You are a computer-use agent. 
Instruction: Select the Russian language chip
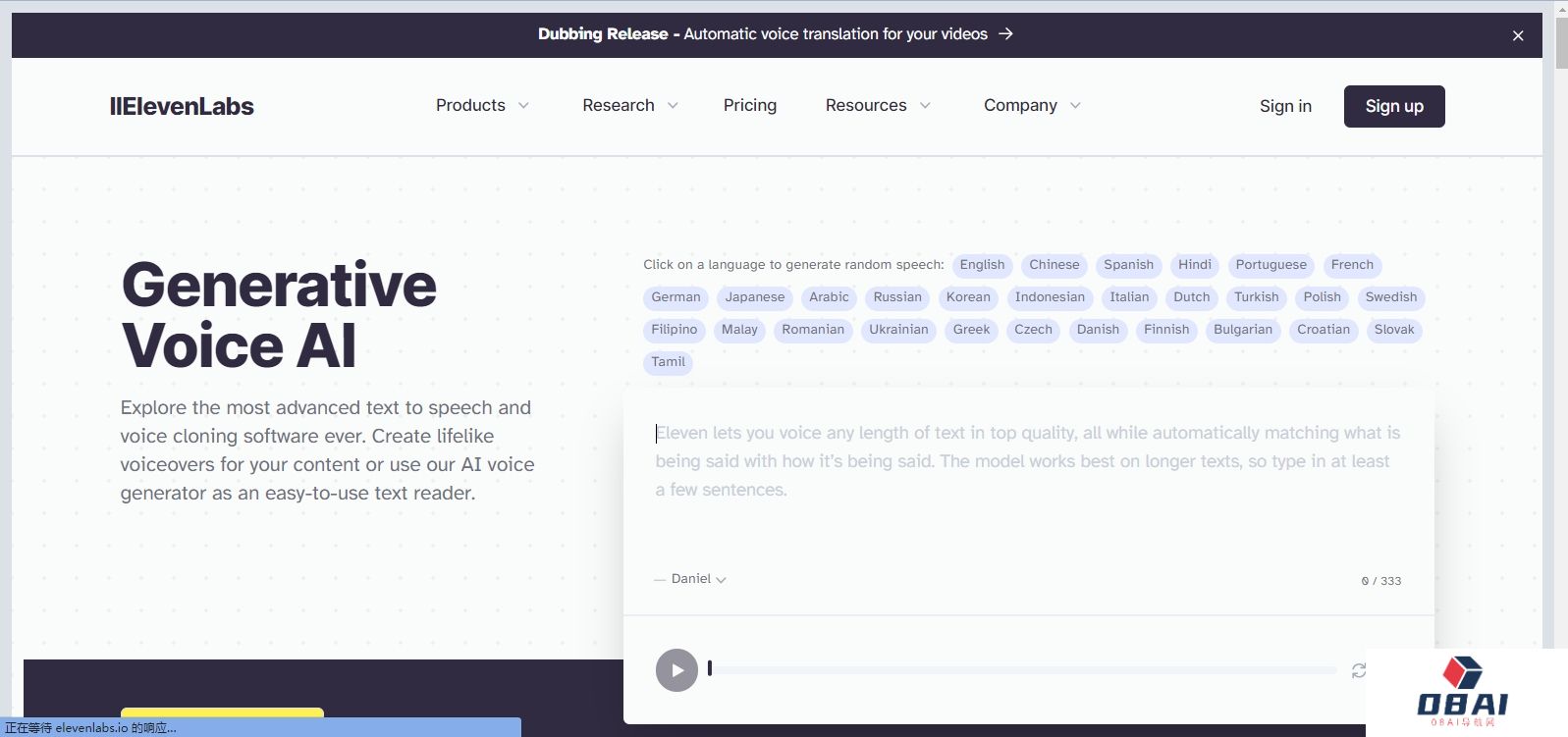897,297
